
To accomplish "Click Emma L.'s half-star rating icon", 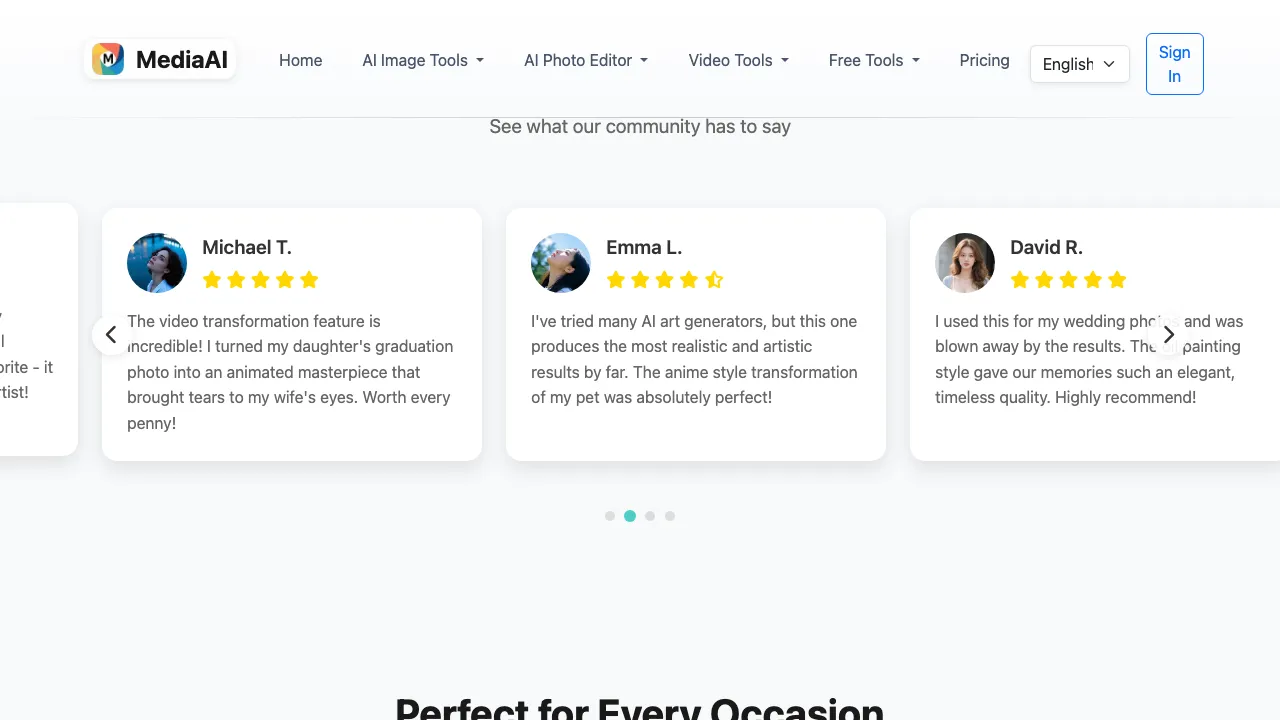I will [714, 280].
